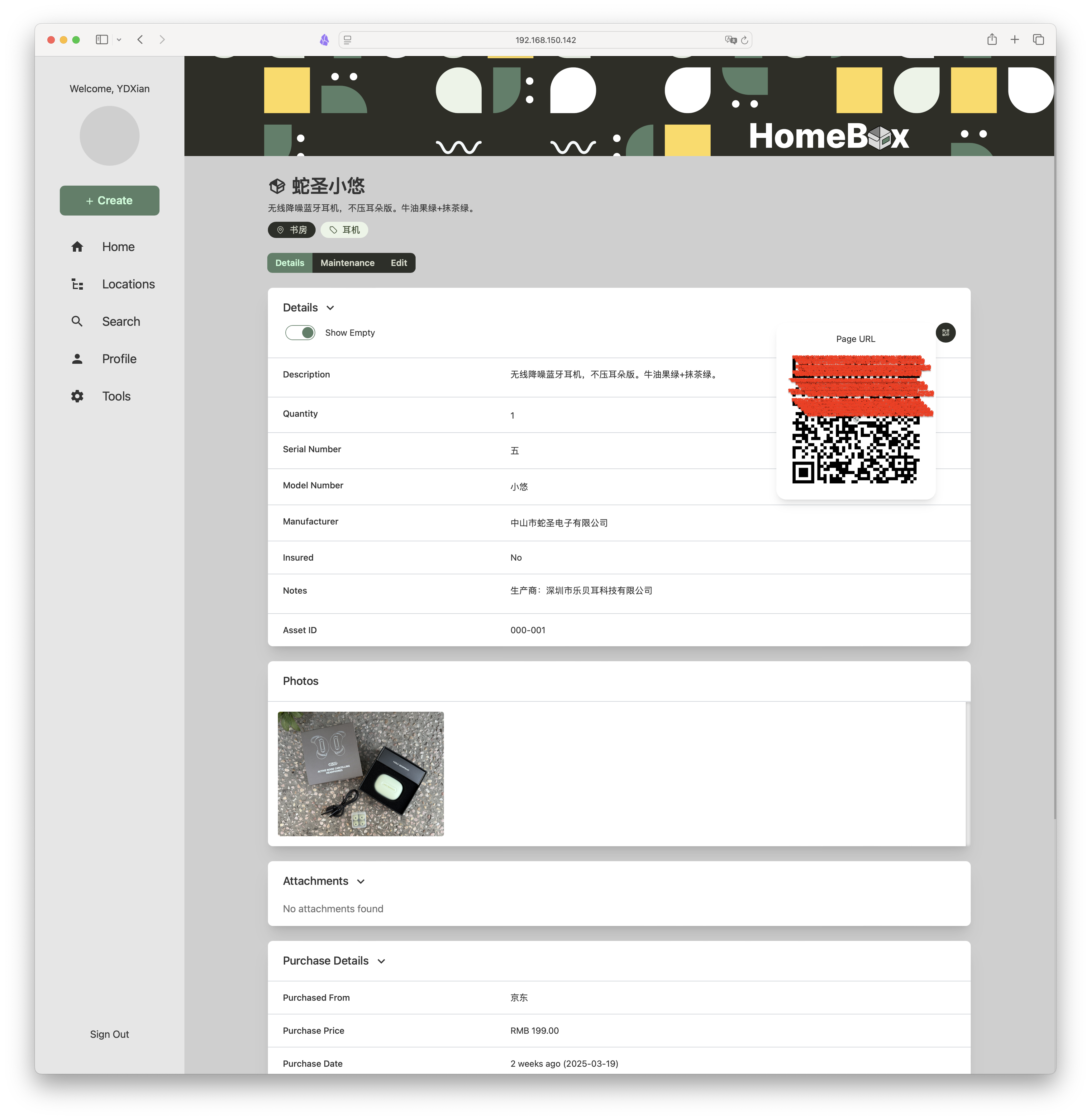Viewport: 1091px width, 1120px height.
Task: Reload the page with the refresh icon
Action: (744, 40)
